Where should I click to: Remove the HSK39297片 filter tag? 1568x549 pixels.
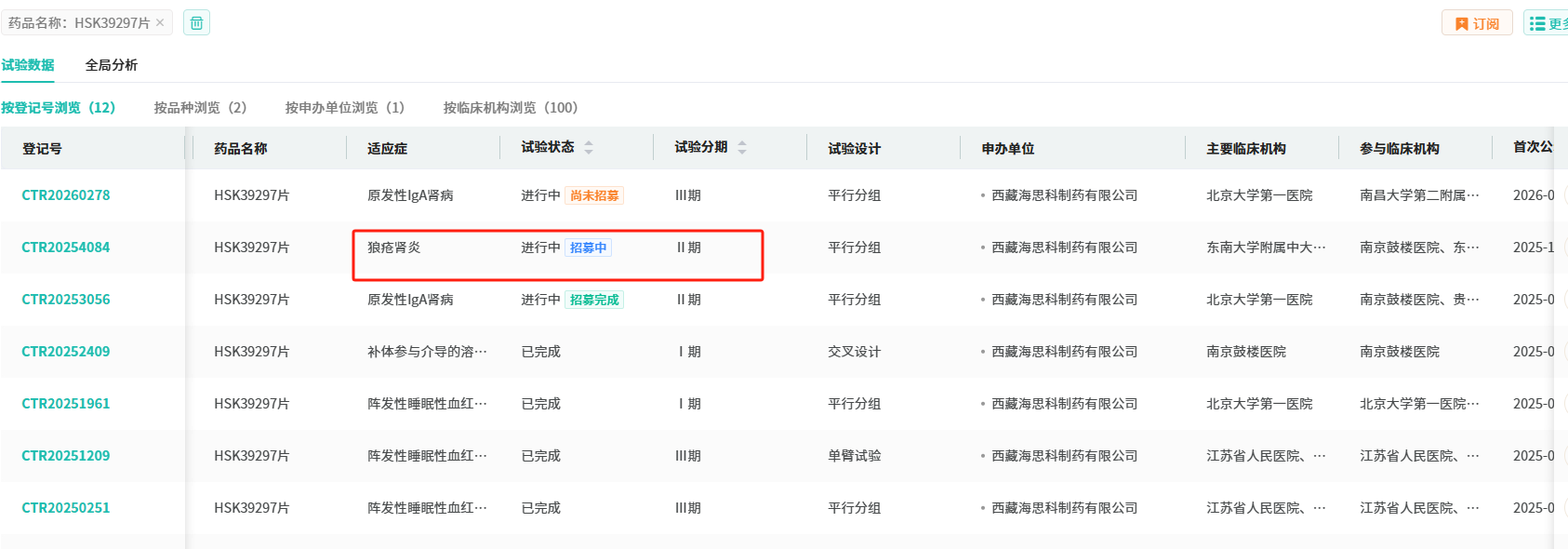click(160, 22)
